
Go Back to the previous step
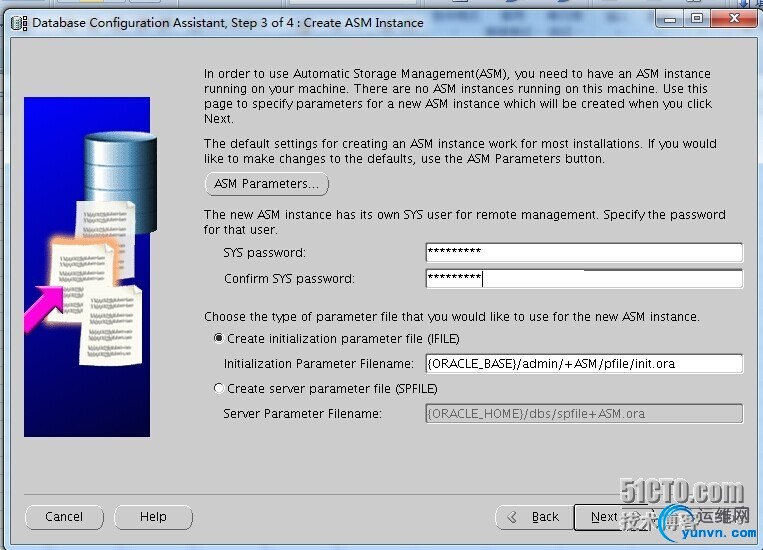click(x=535, y=517)
